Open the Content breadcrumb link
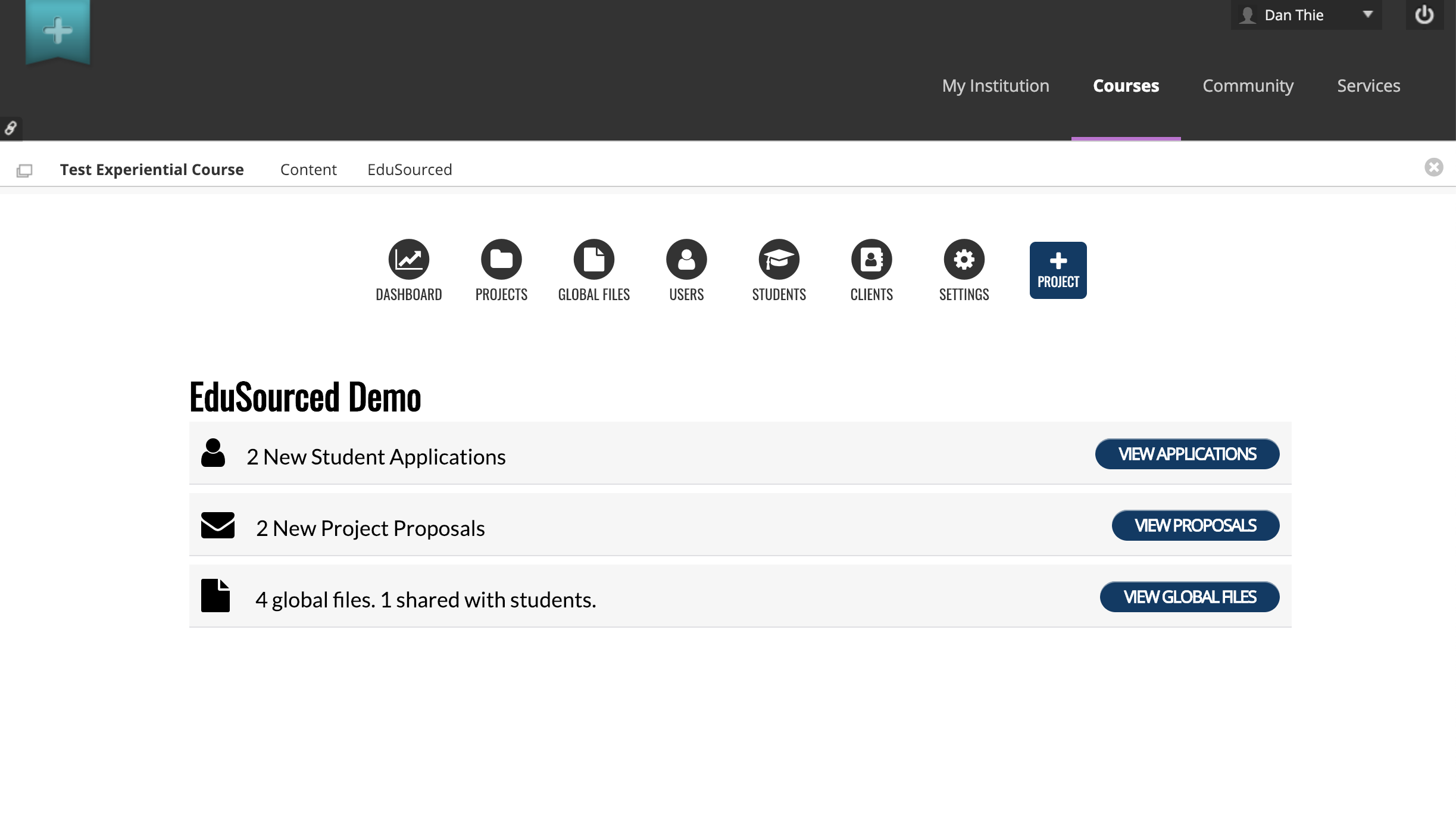This screenshot has height=823, width=1456. point(308,170)
